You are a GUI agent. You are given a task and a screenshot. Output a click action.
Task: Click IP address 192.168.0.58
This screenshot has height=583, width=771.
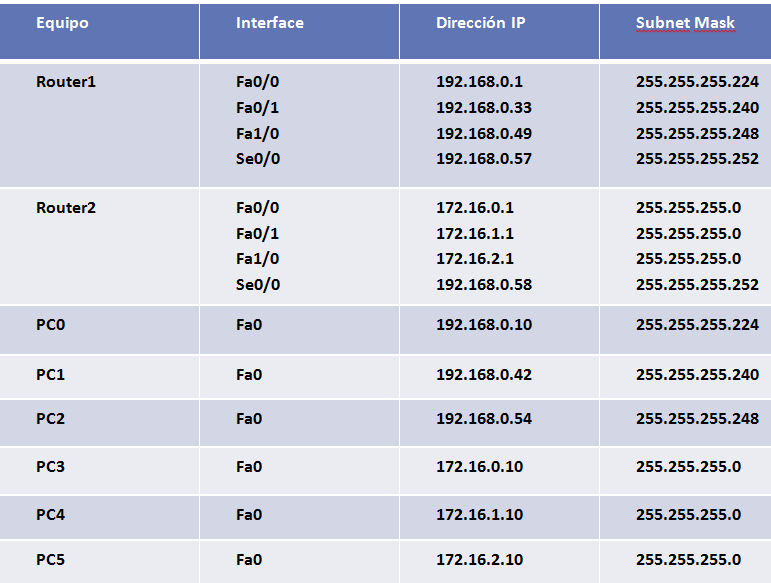click(x=484, y=284)
